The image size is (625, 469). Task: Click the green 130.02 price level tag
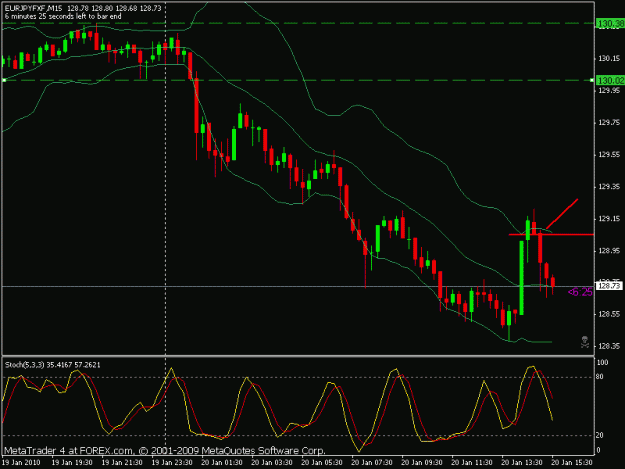[610, 80]
